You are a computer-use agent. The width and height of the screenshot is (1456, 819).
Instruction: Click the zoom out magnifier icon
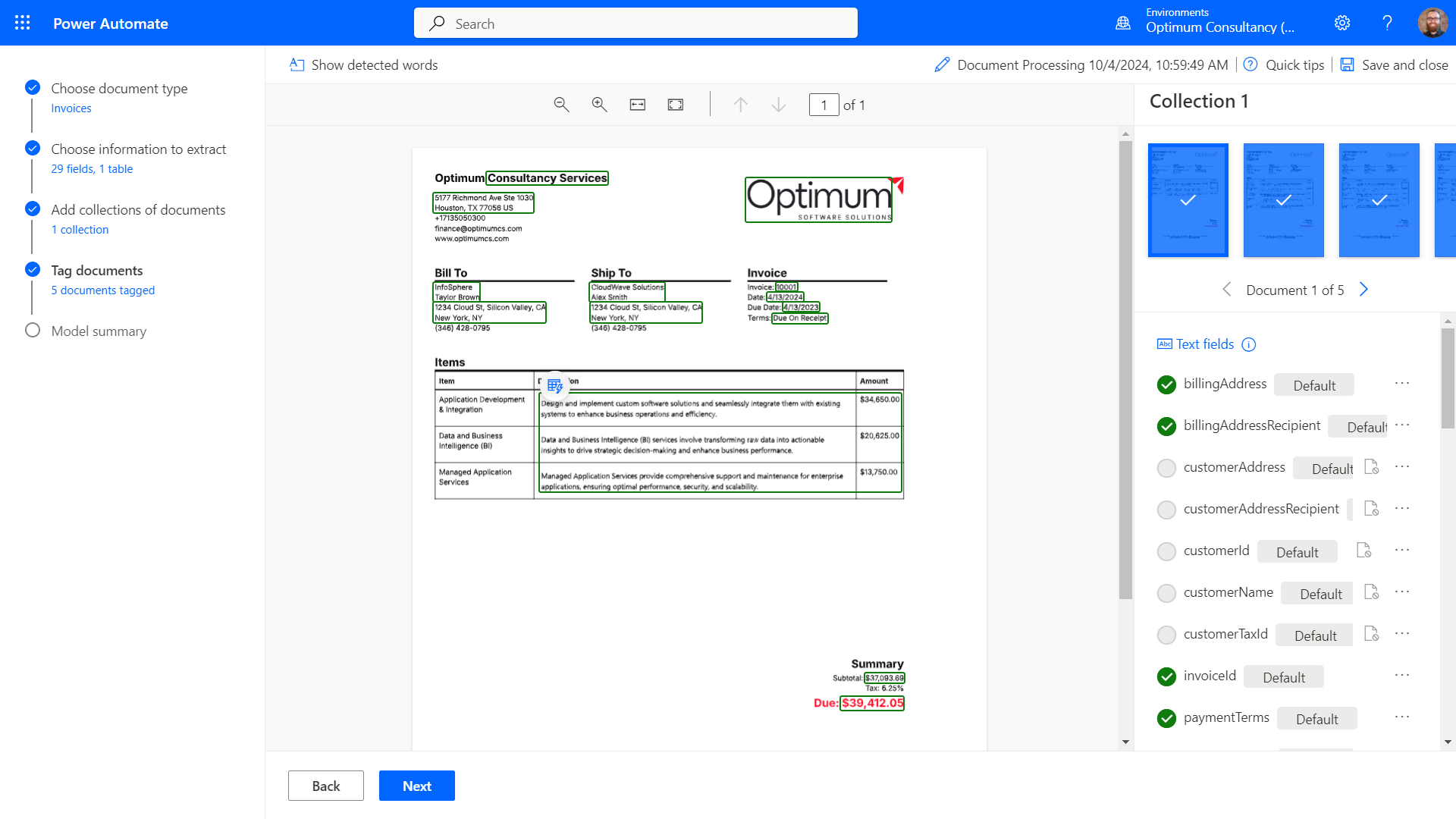click(561, 105)
